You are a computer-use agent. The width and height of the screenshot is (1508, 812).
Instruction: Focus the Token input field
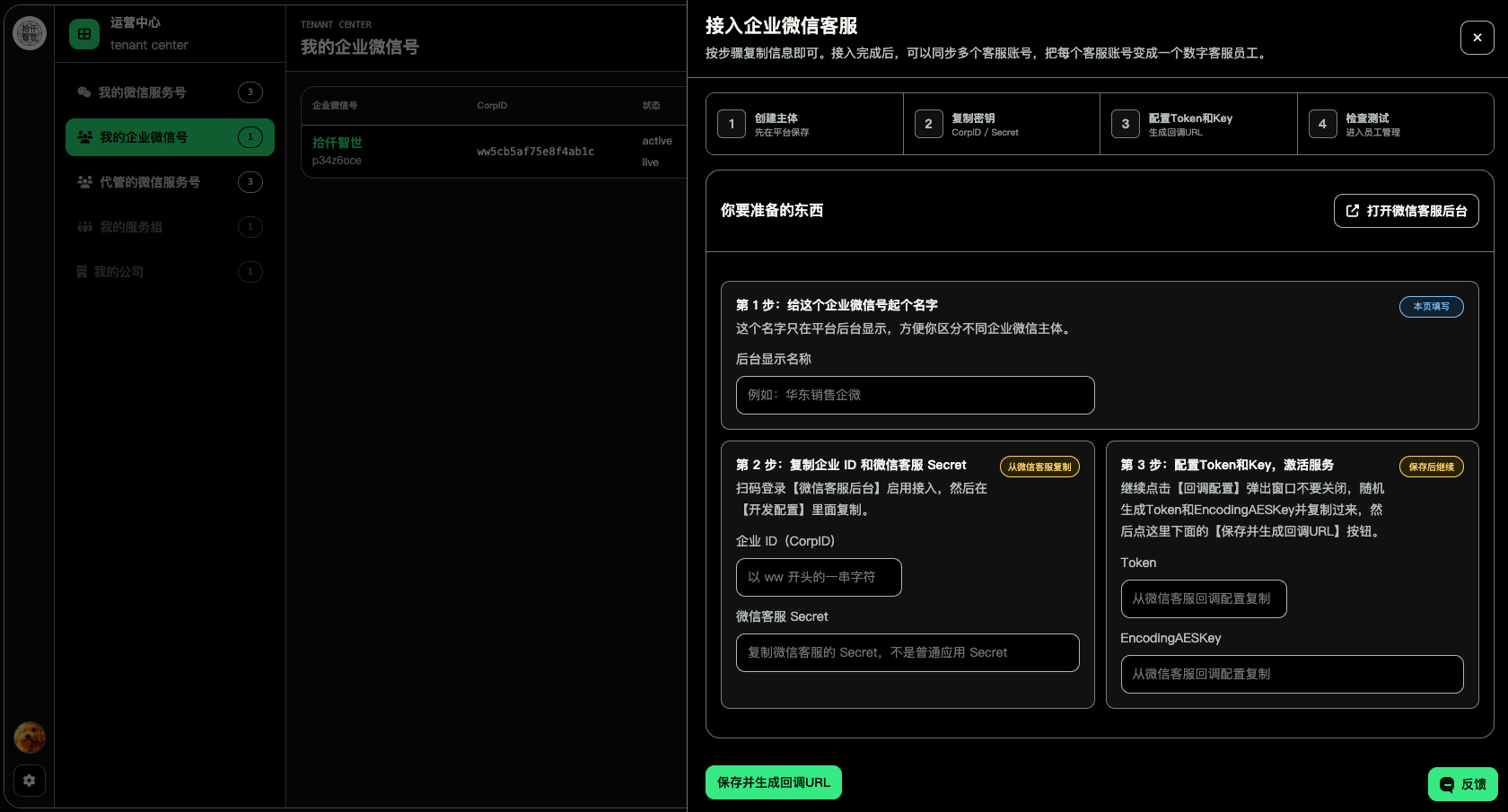coord(1204,598)
